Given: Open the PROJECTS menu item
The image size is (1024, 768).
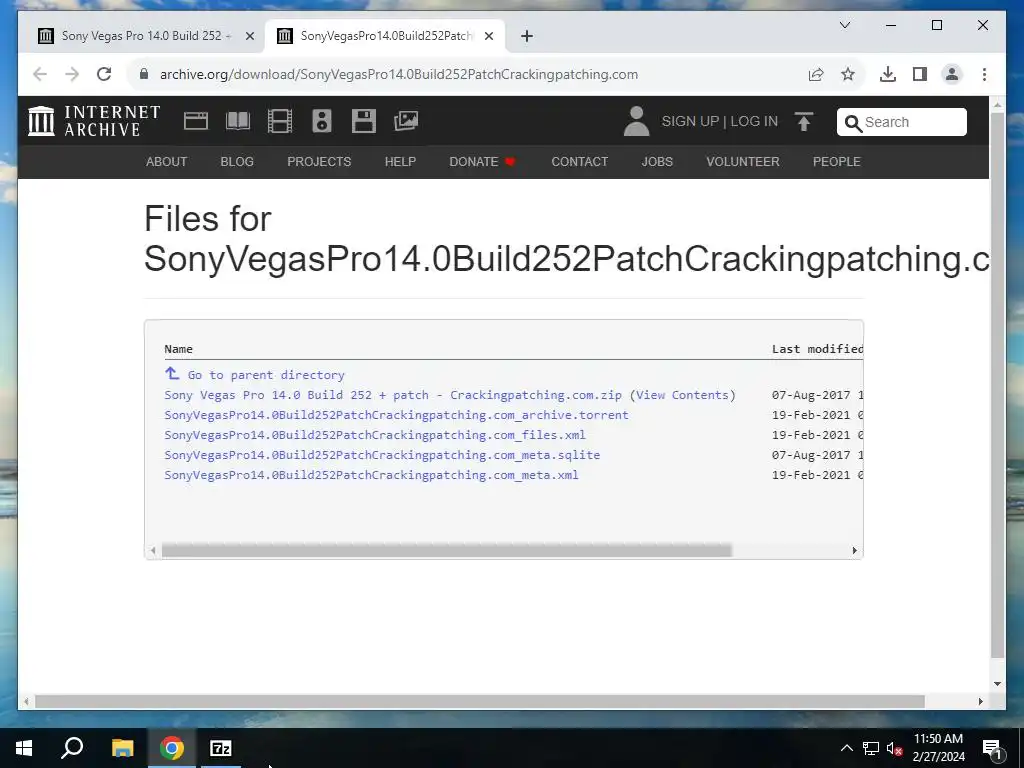Looking at the screenshot, I should (x=319, y=162).
